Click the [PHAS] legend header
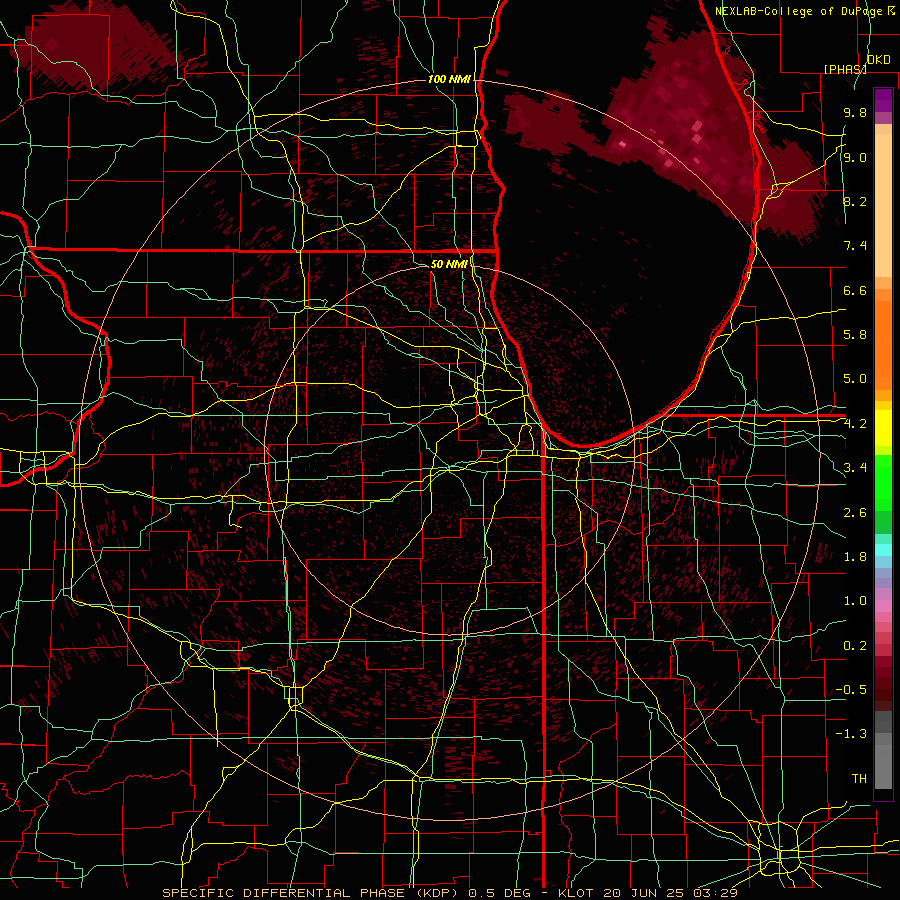This screenshot has height=900, width=900. point(845,69)
